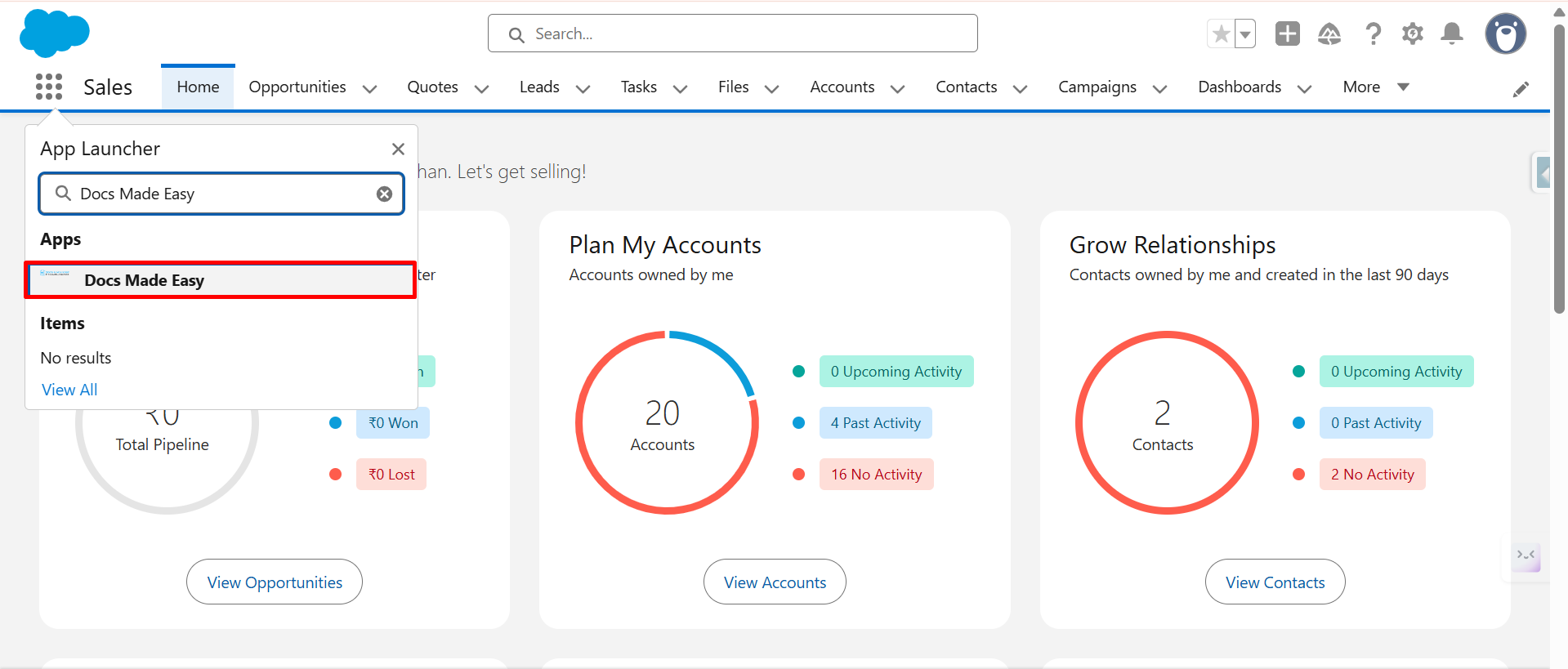Open the Help question mark icon
The image size is (1568, 669).
pyautogui.click(x=1373, y=33)
